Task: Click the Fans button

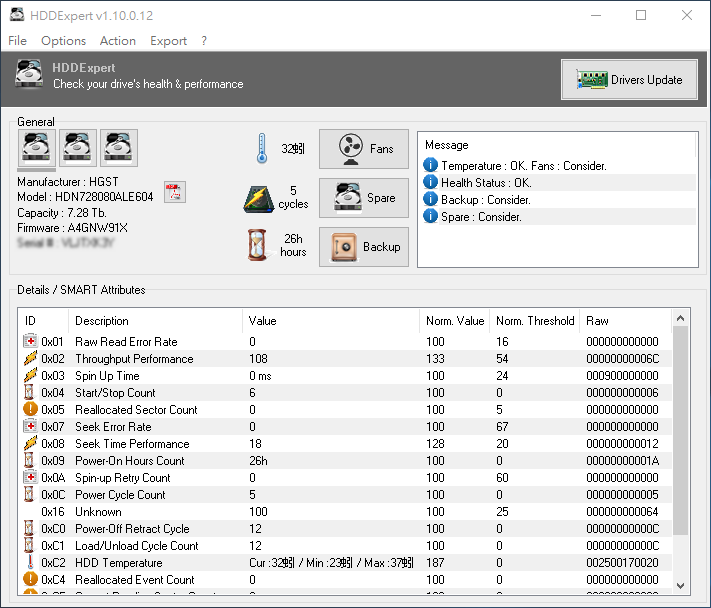Action: point(364,149)
